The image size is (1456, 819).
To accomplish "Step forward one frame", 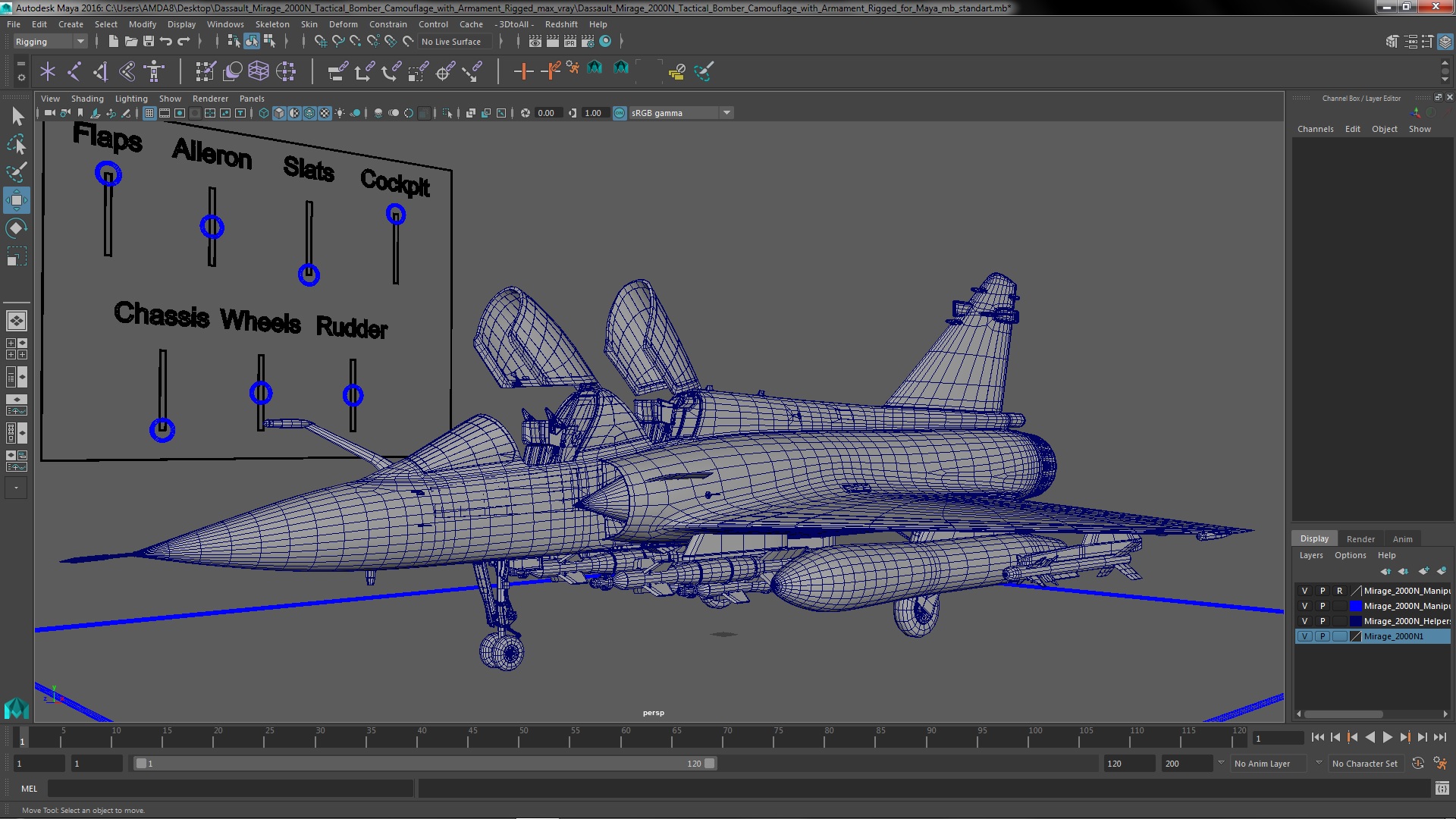I will tap(1422, 738).
